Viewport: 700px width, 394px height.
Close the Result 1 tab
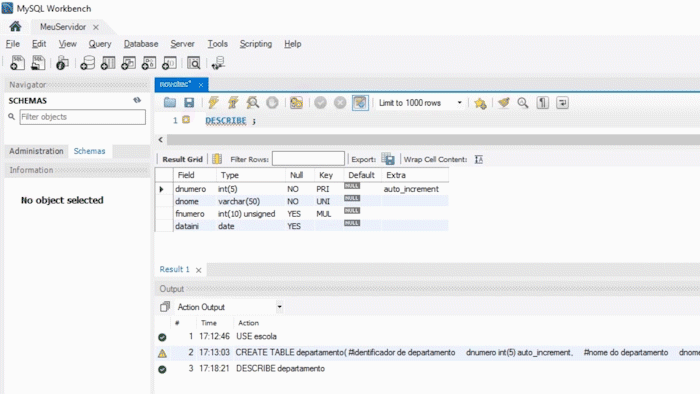(199, 270)
